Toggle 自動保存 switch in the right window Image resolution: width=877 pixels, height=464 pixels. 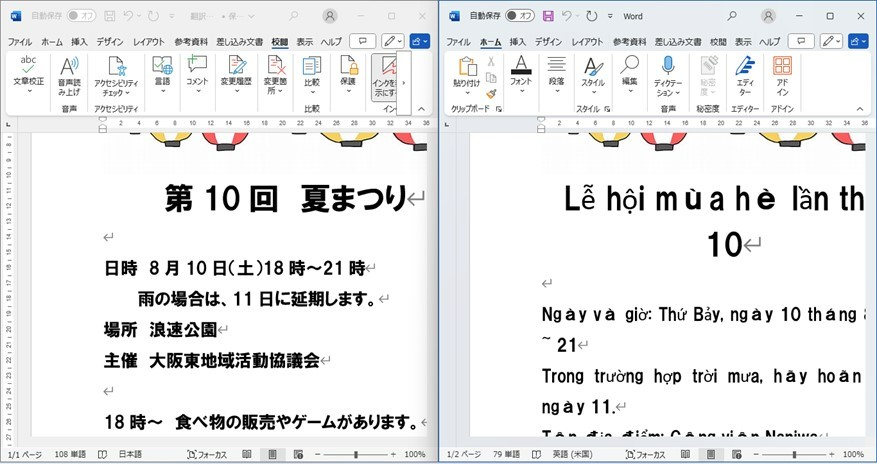pos(520,16)
